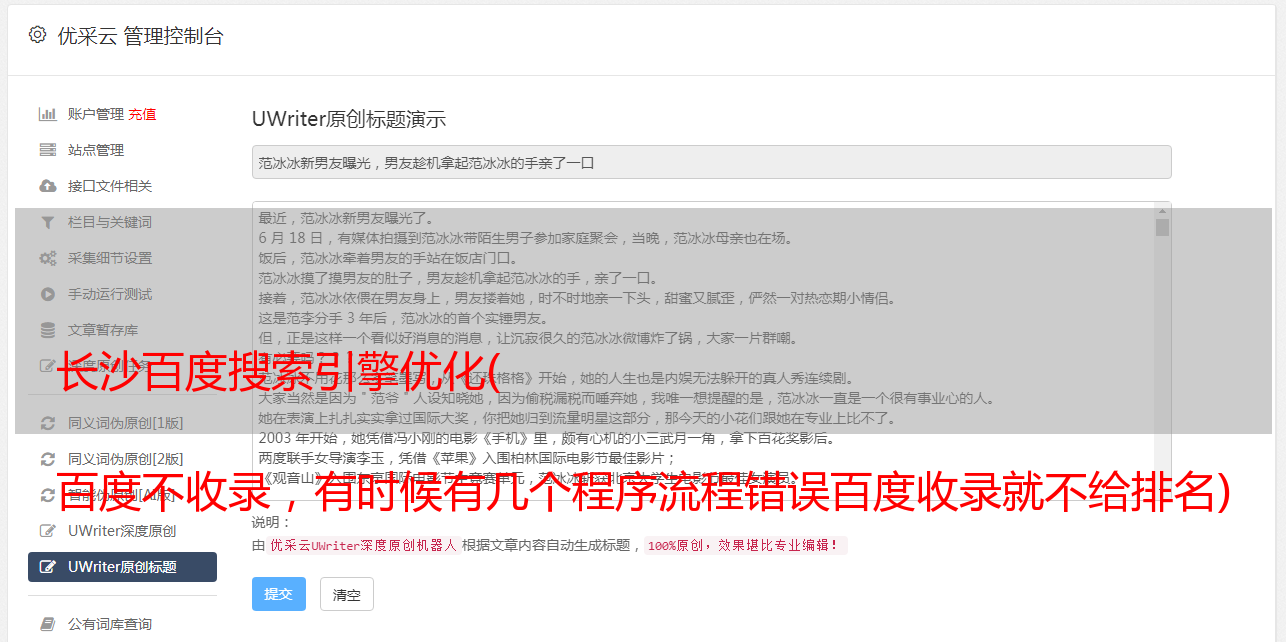Click the 清空 button
The width and height of the screenshot is (1286, 642).
coord(347,594)
